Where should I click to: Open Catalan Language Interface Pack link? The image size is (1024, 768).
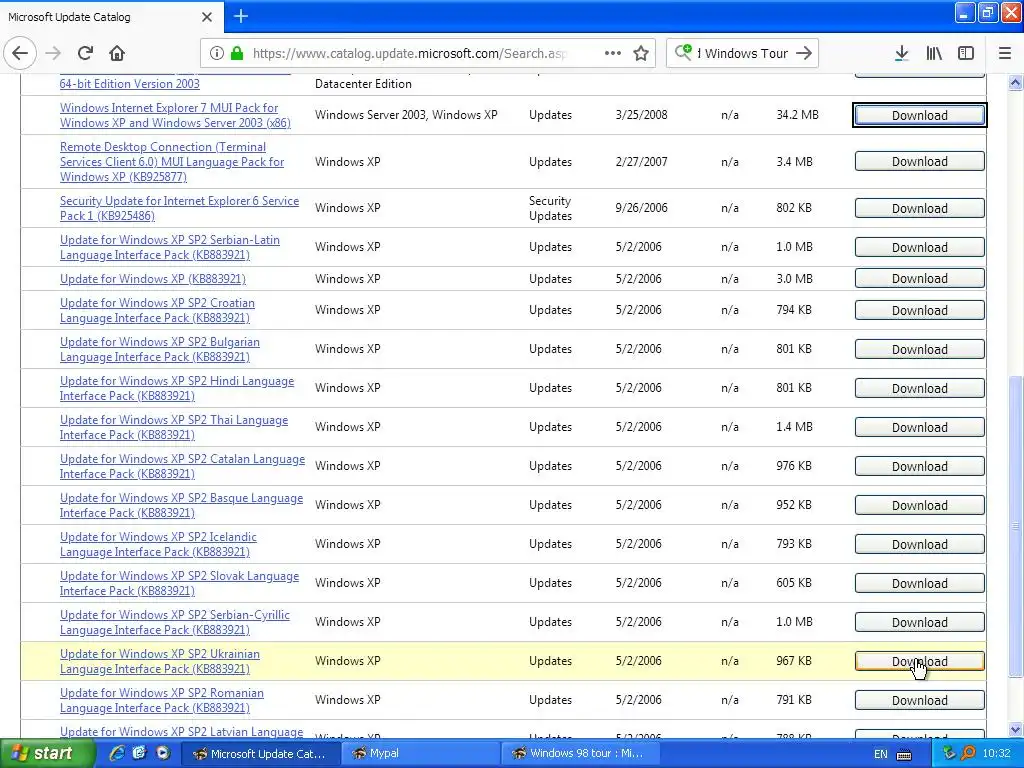(182, 466)
